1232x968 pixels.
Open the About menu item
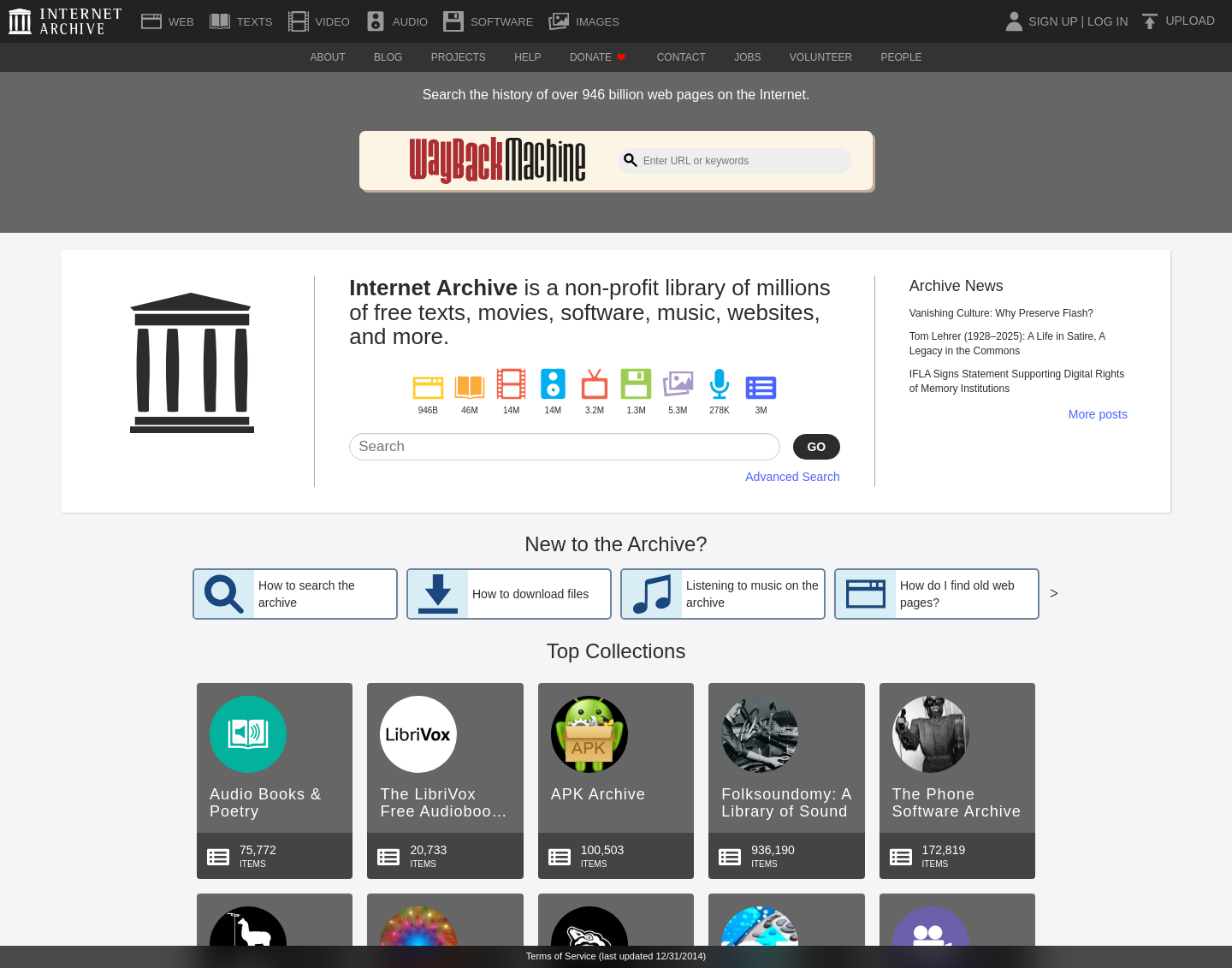328,57
